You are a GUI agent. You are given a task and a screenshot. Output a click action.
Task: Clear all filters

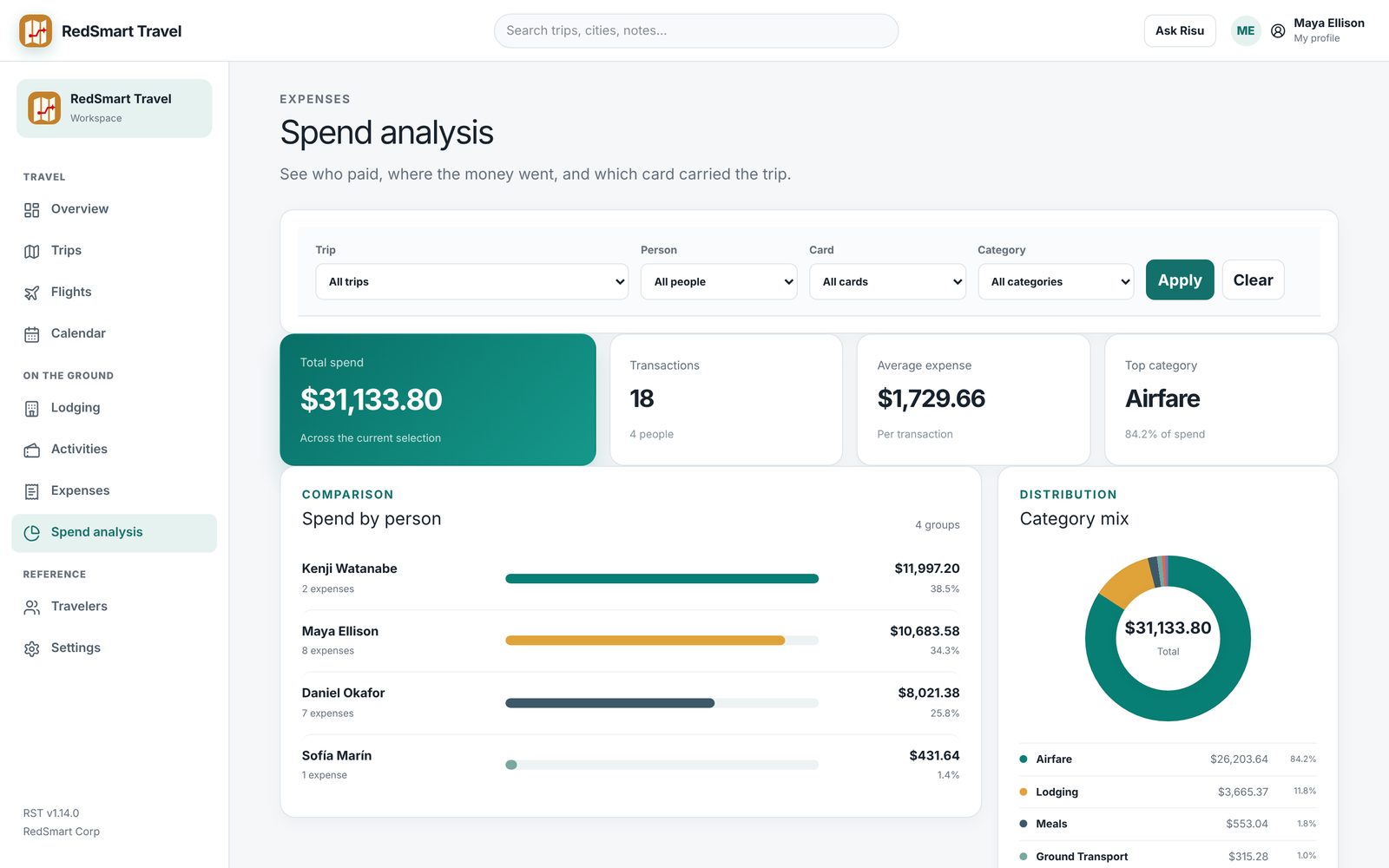point(1253,279)
